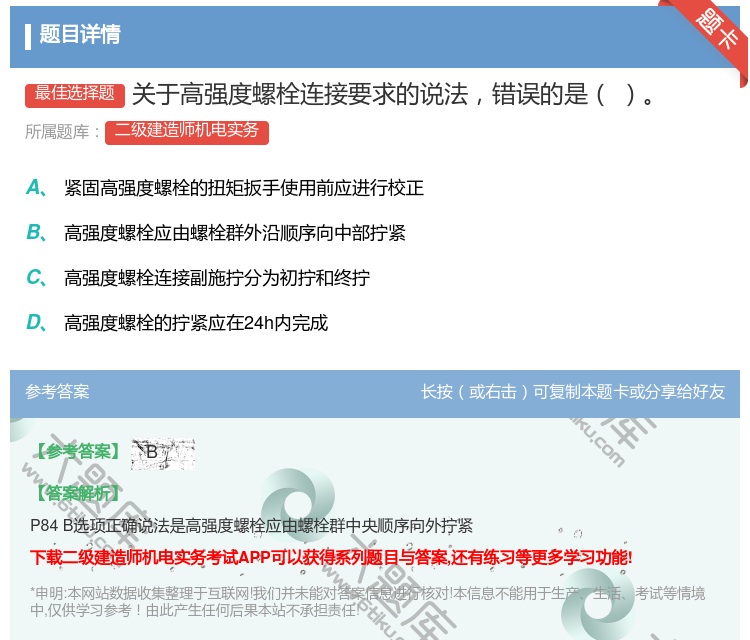Click the letter D option marker
The width and height of the screenshot is (750, 640).
[36, 323]
